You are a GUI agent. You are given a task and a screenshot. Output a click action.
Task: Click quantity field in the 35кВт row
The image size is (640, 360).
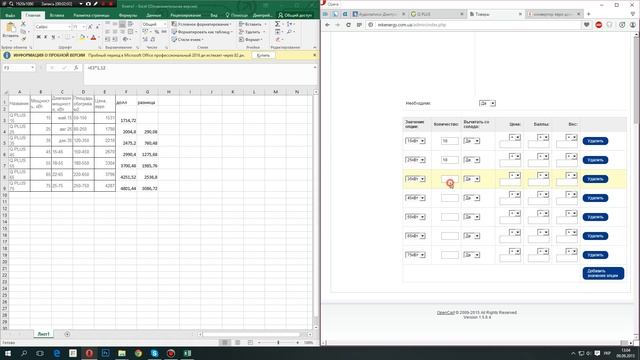coord(449,179)
